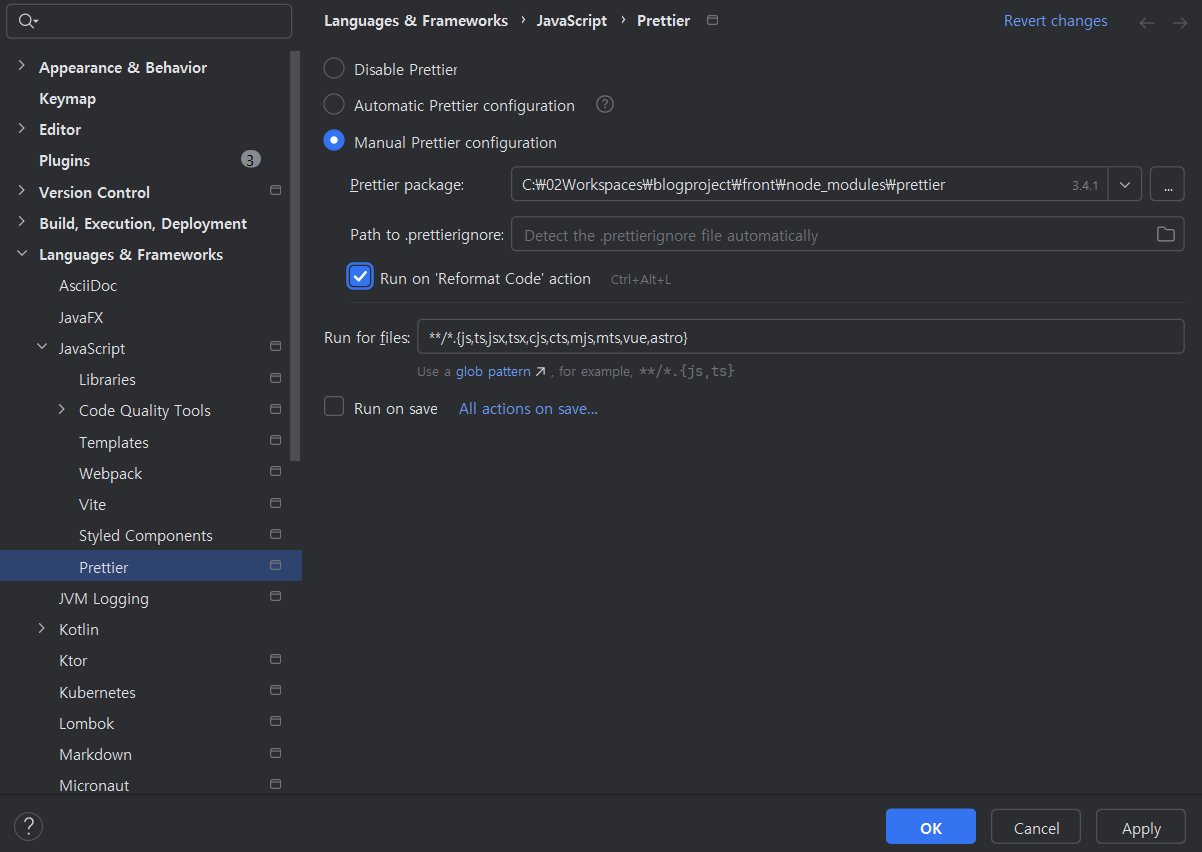Click project icon next to Styled Components
Screen dimensions: 1202x852
(276, 534)
